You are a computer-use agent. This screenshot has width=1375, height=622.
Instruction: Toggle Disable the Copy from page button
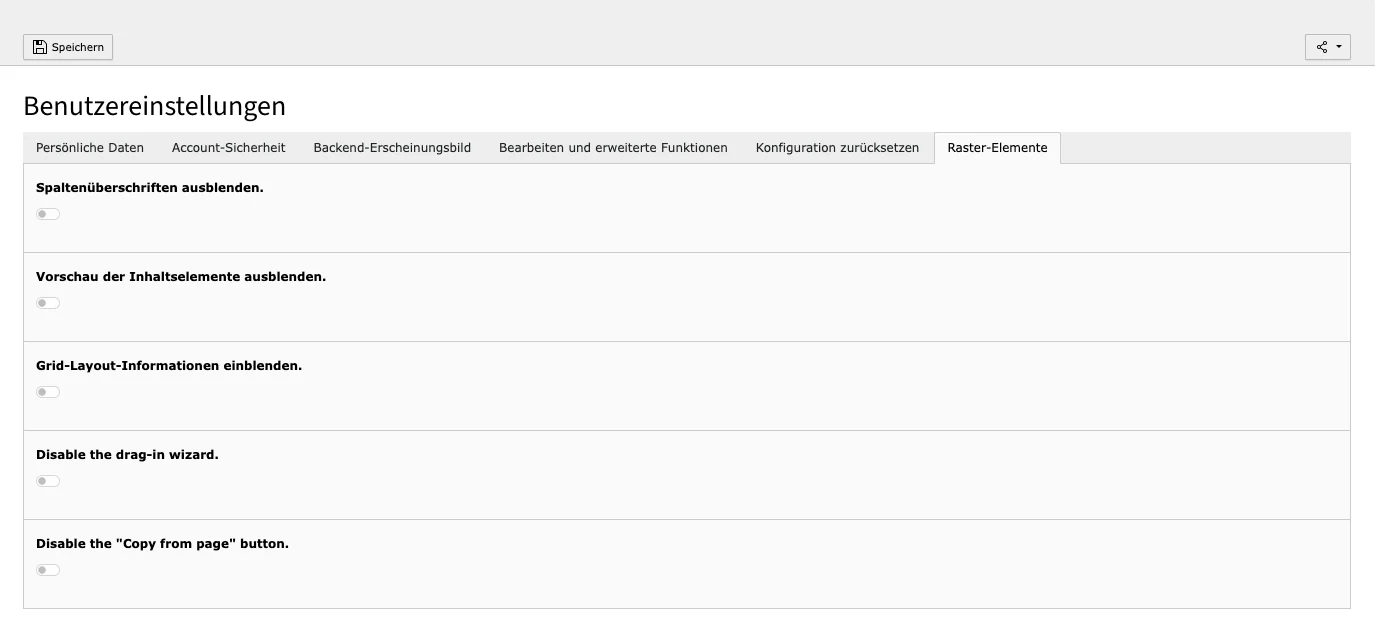pos(47,569)
